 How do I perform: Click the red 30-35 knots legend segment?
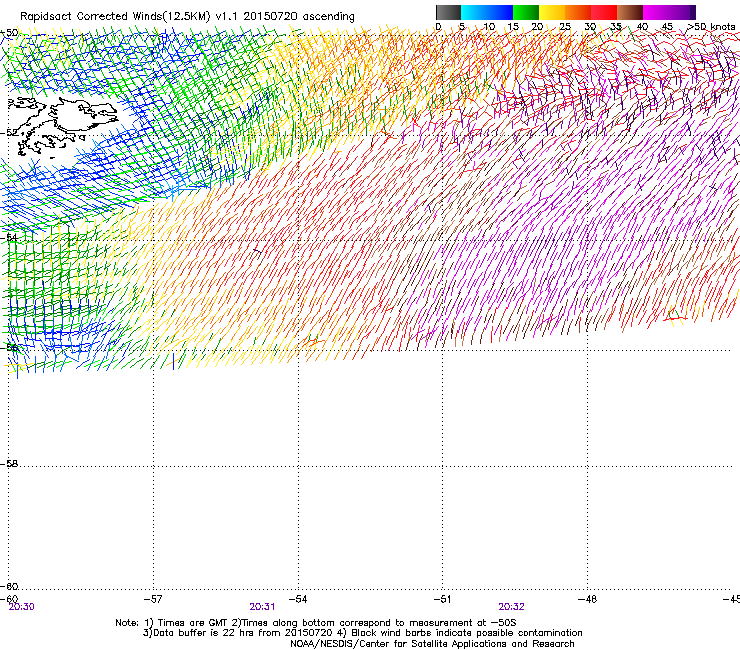tap(604, 12)
